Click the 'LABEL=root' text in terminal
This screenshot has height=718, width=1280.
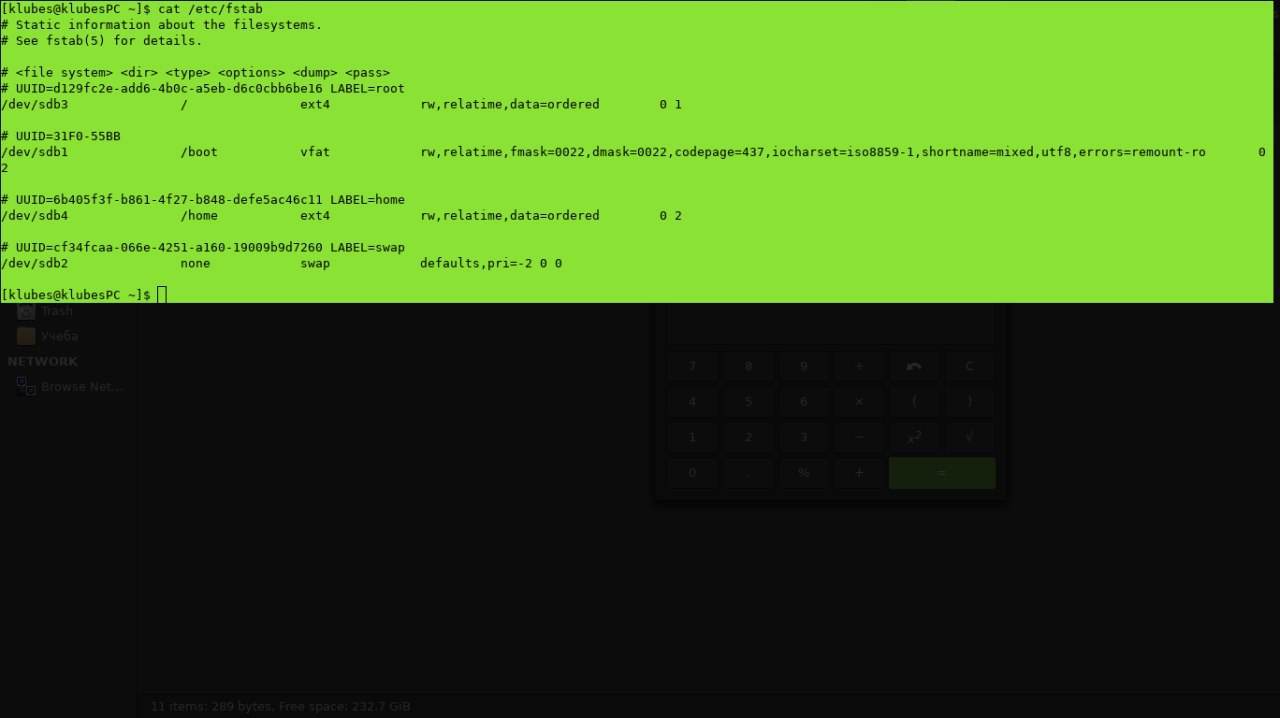click(367, 88)
